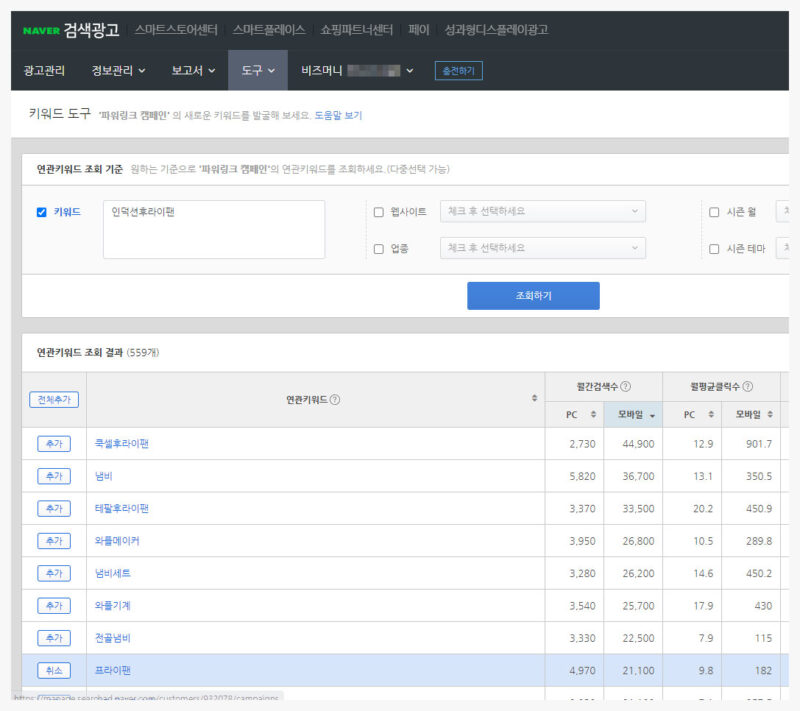Click the 조회하기 button
The image size is (800, 711).
(x=533, y=296)
